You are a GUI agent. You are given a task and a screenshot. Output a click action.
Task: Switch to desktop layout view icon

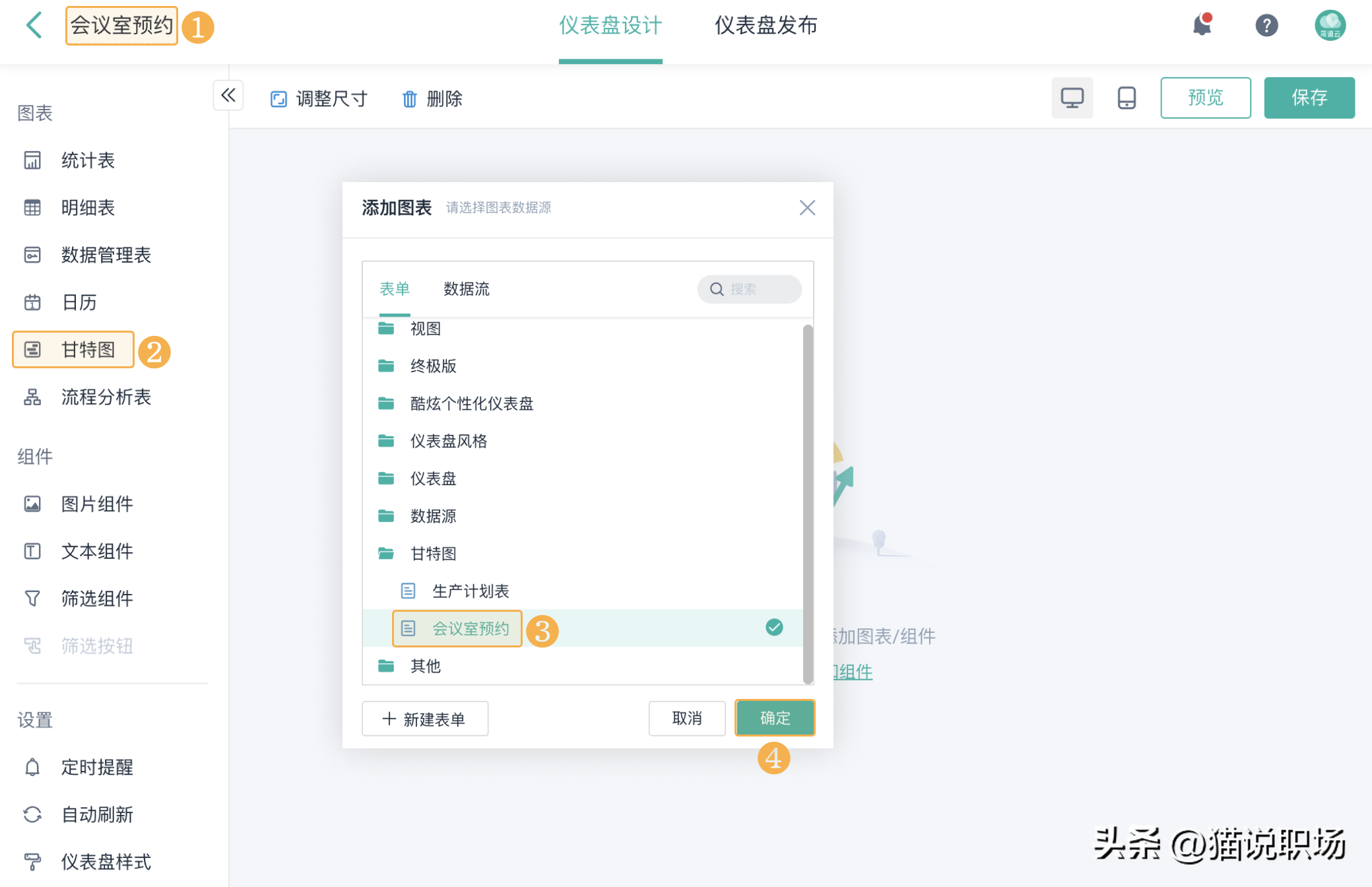tap(1072, 98)
